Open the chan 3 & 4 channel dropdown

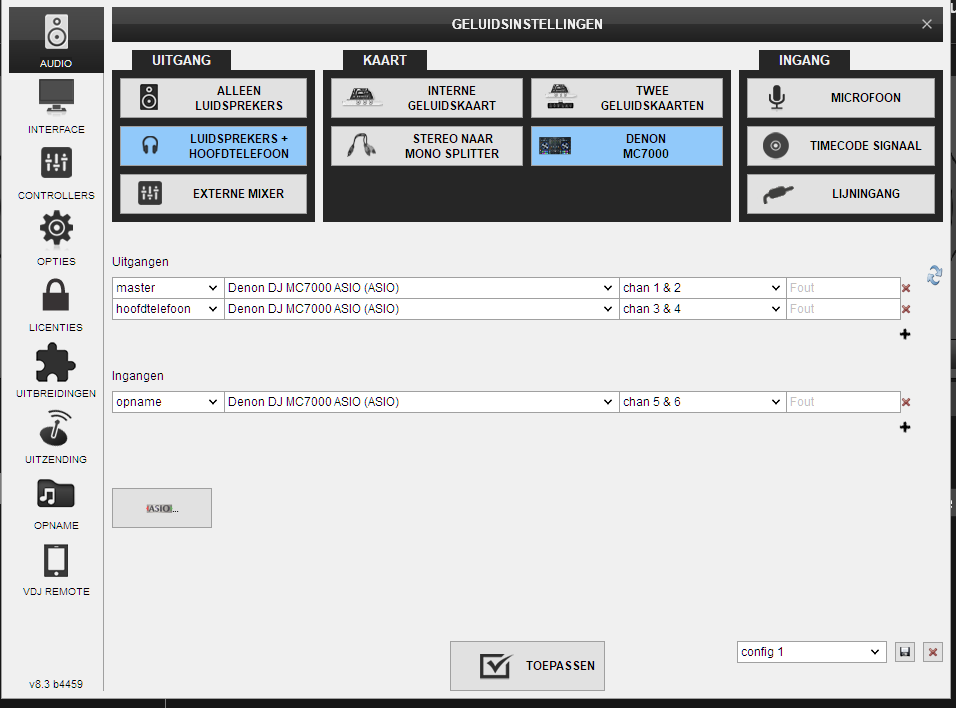tap(702, 309)
